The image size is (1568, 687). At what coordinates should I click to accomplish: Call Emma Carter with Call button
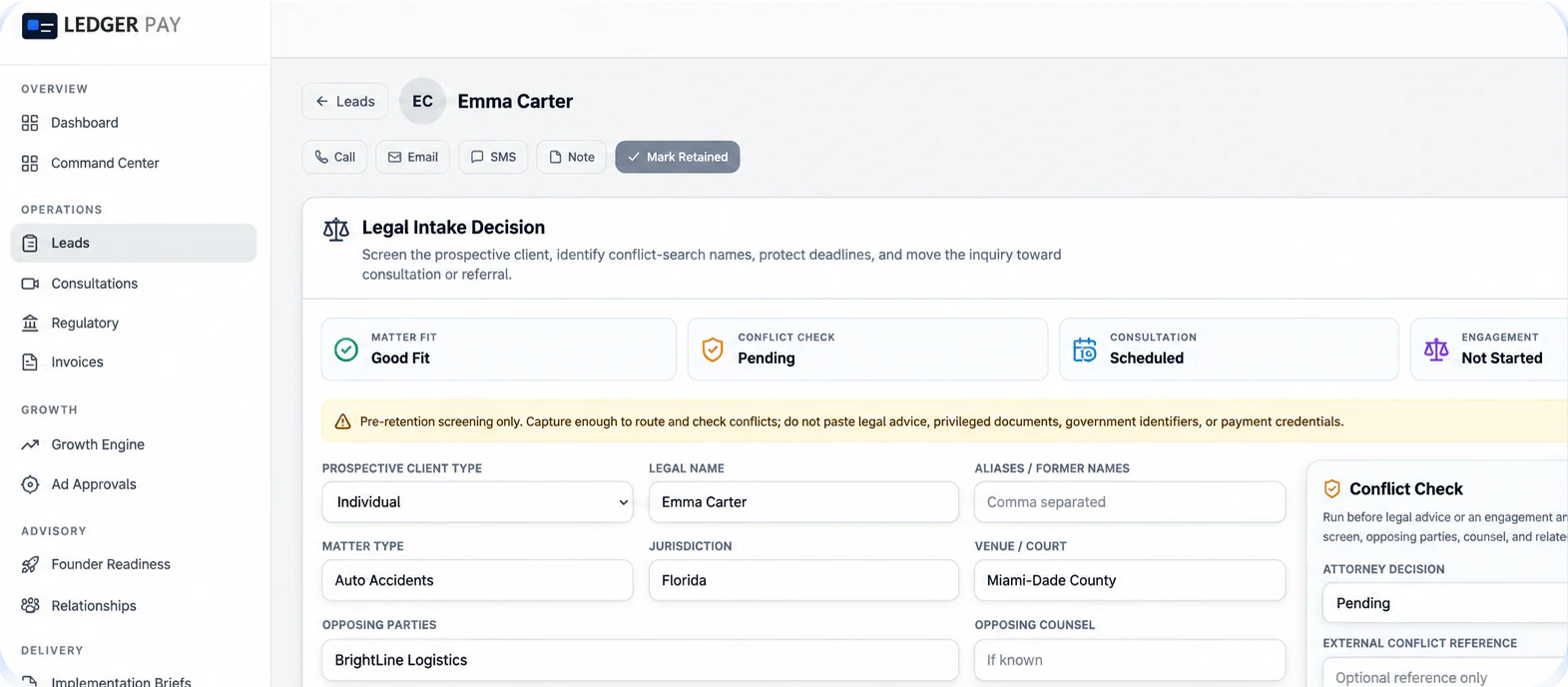[335, 157]
